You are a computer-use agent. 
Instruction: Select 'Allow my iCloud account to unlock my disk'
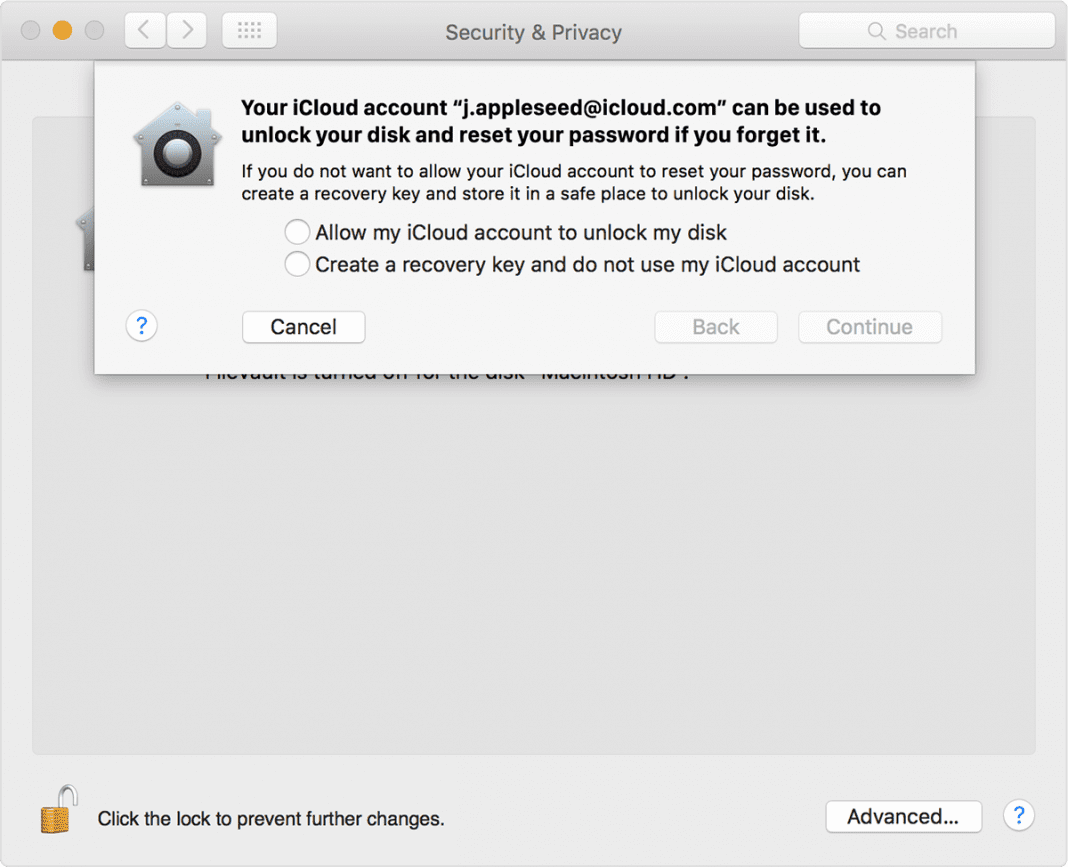(297, 232)
